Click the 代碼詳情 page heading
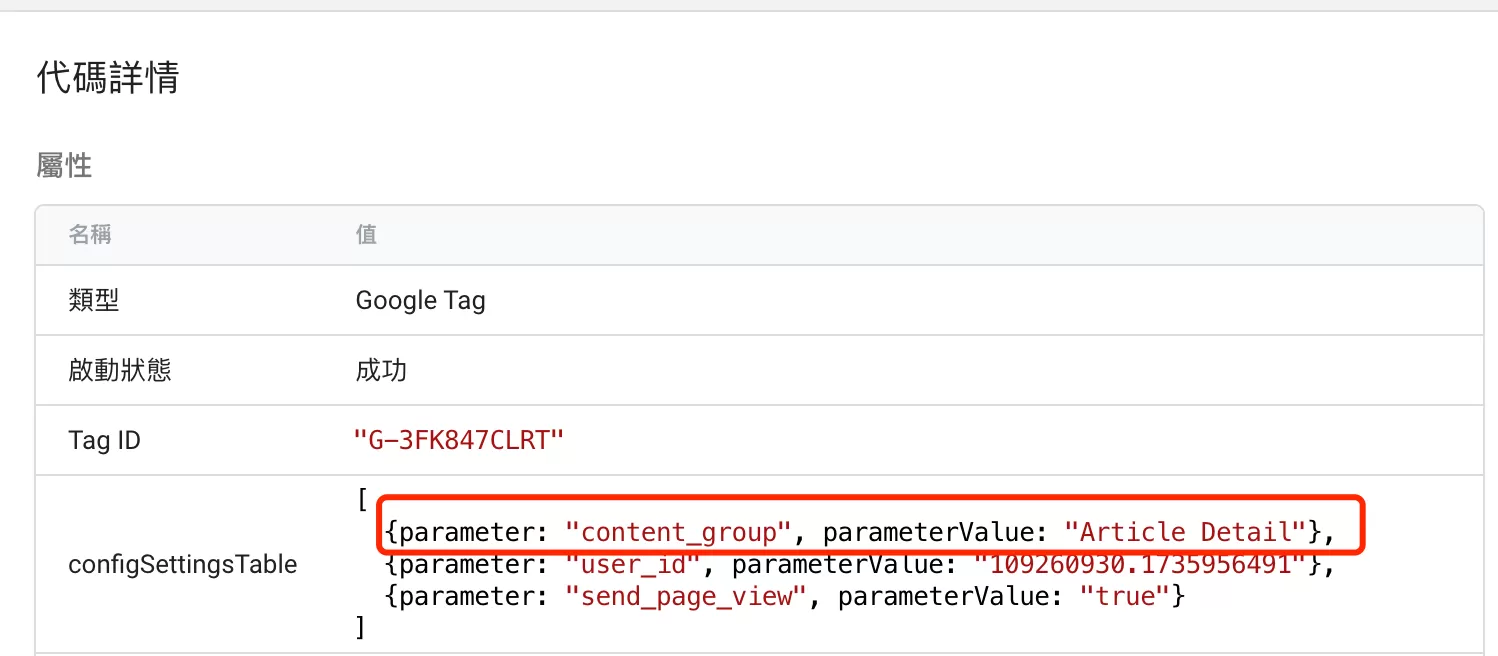Screen dimensions: 1498x656 tap(108, 77)
